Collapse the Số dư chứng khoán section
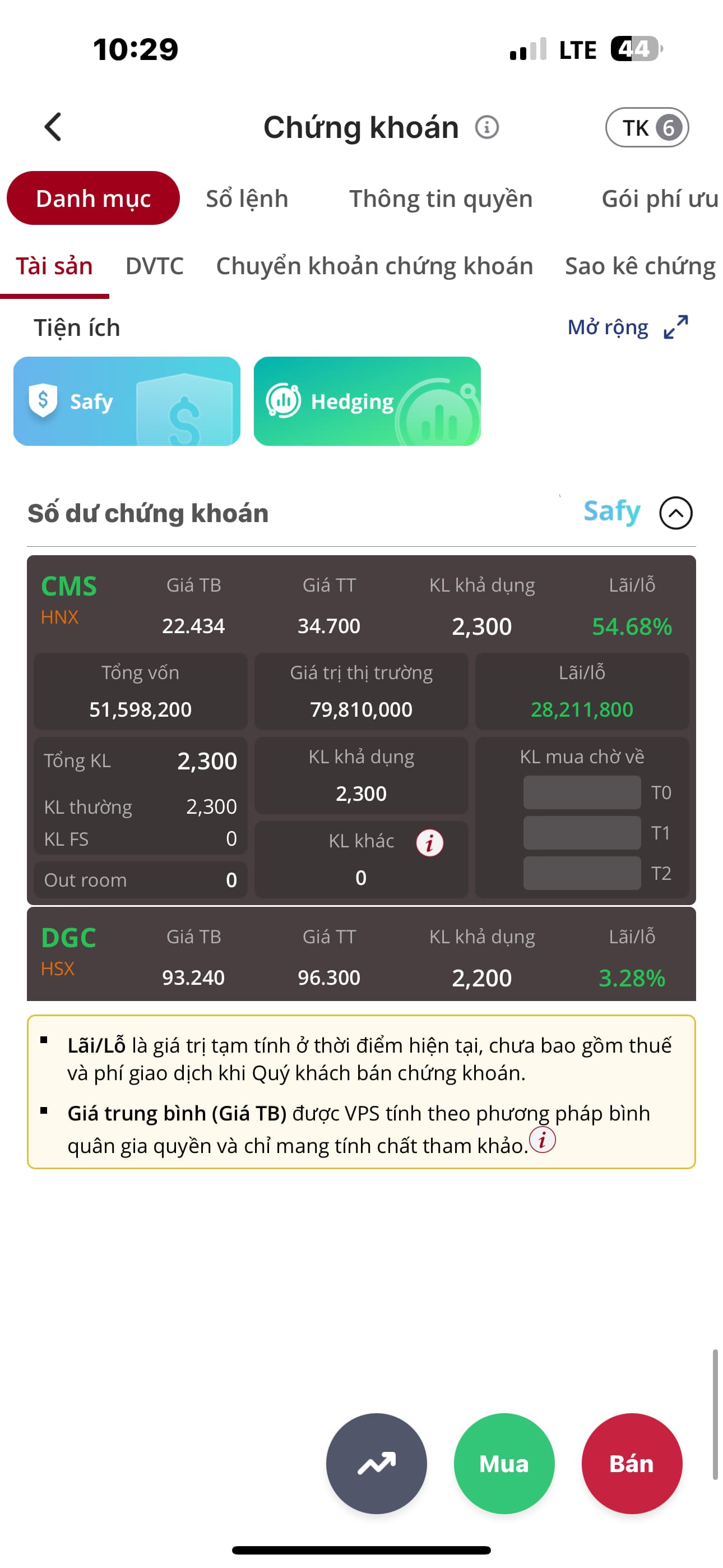The image size is (723, 1568). click(675, 513)
